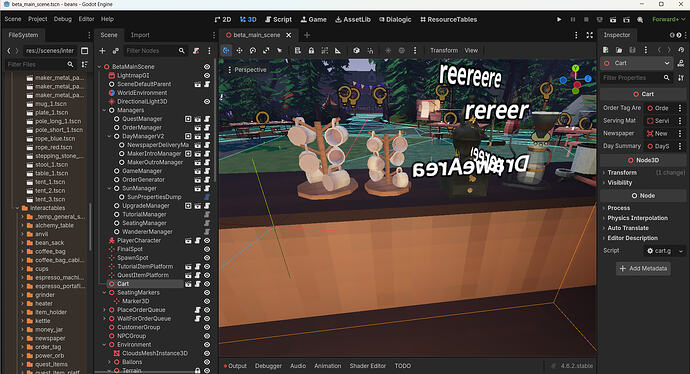Toggle distraction-free mode in viewport
The height and width of the screenshot is (374, 690).
pyautogui.click(x=590, y=35)
